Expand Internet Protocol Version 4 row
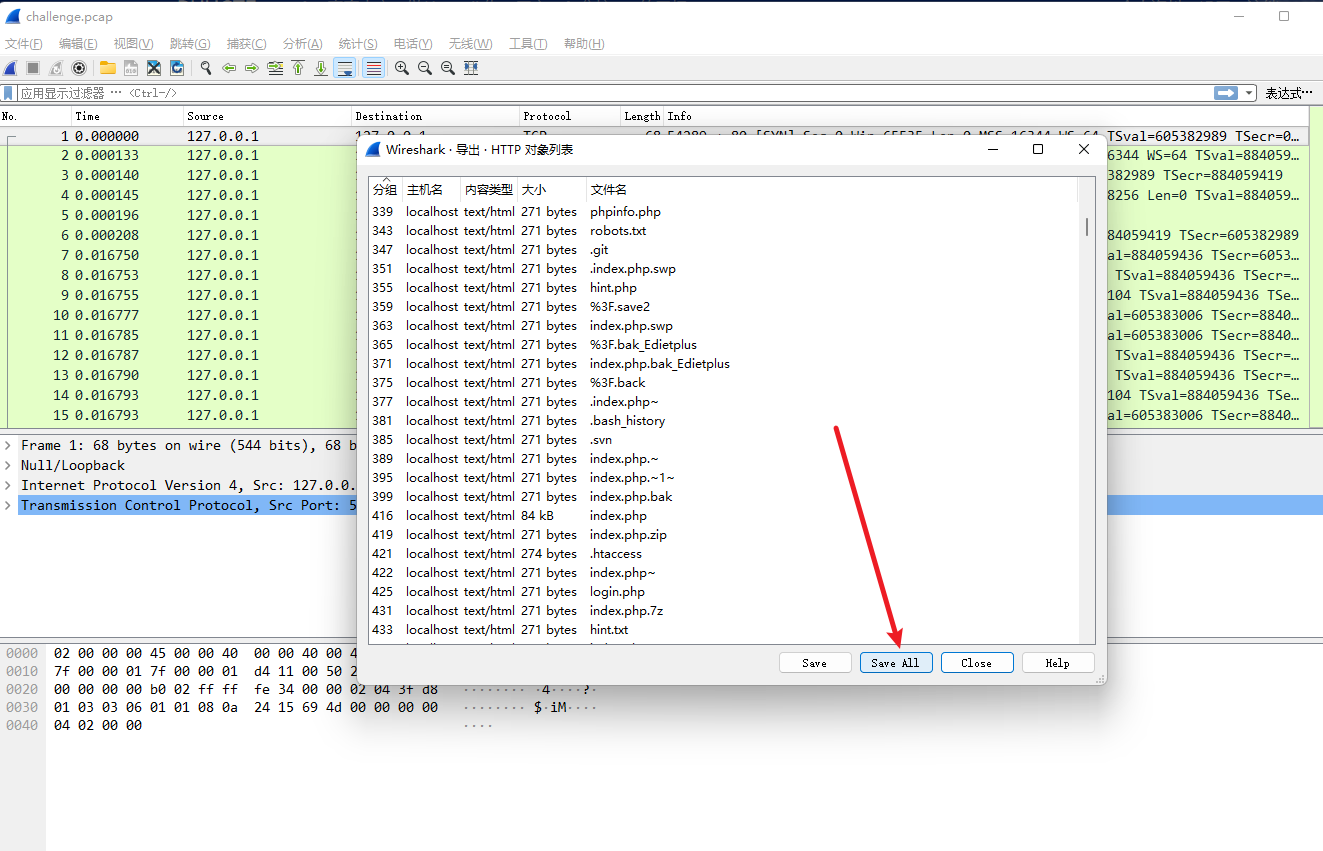The width and height of the screenshot is (1323, 851). (x=9, y=485)
